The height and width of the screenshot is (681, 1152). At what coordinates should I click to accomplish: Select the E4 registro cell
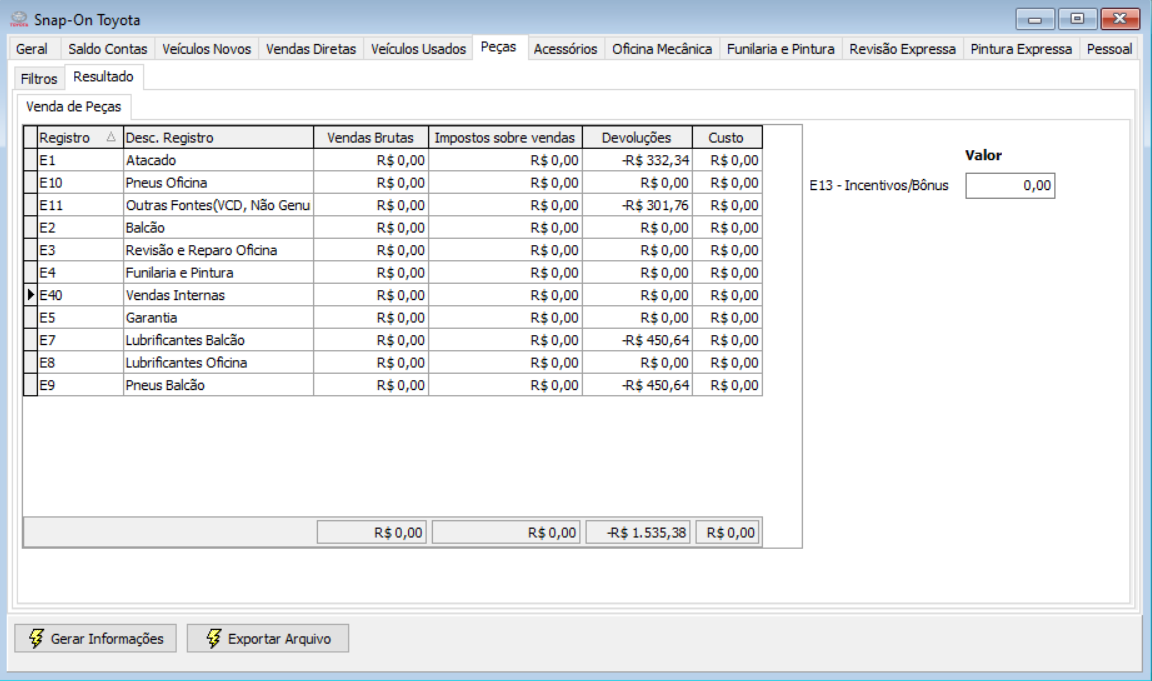pos(80,273)
